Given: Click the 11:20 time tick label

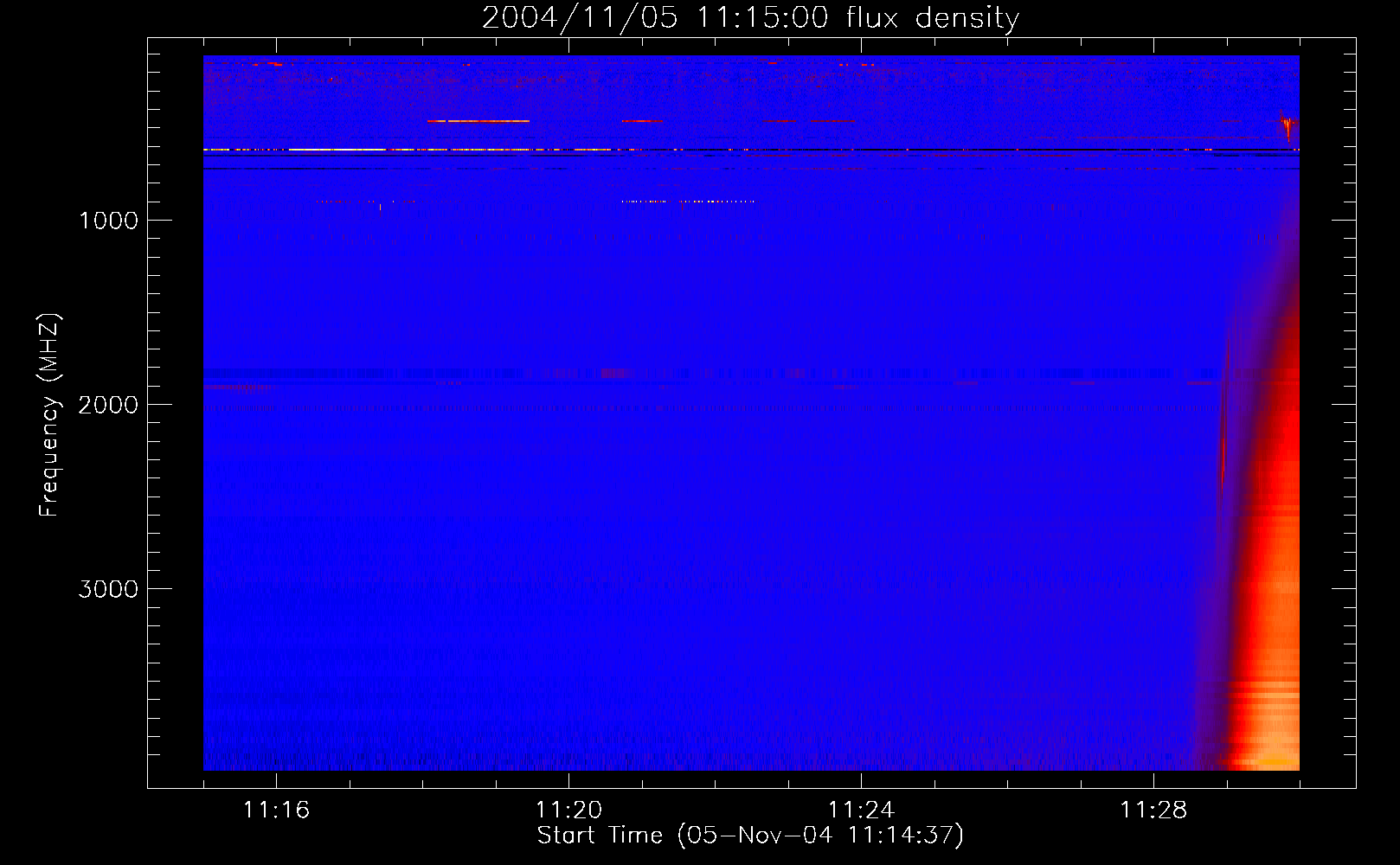Looking at the screenshot, I should click(x=568, y=811).
